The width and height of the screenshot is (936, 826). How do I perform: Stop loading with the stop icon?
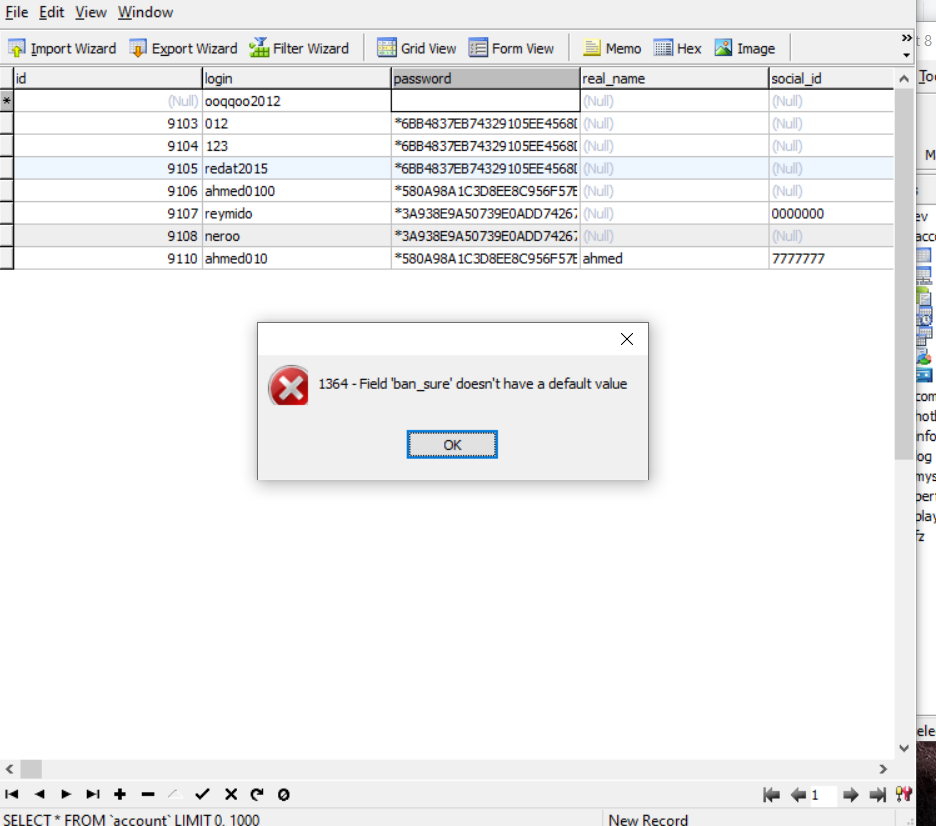tap(284, 794)
